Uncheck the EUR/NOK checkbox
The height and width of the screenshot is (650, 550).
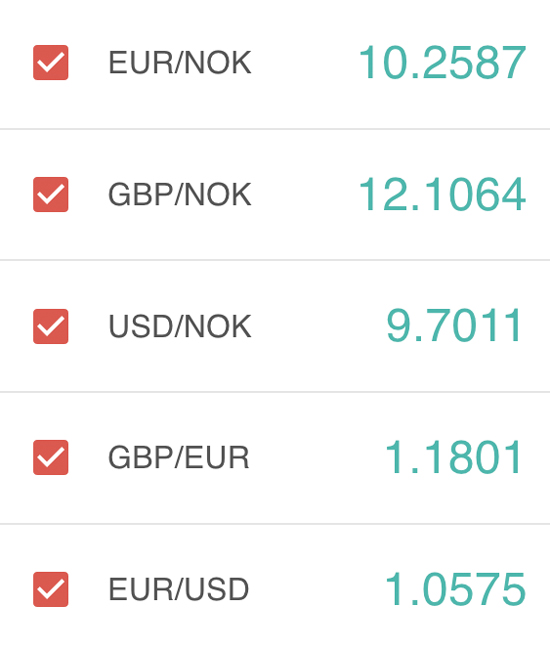pos(51,63)
